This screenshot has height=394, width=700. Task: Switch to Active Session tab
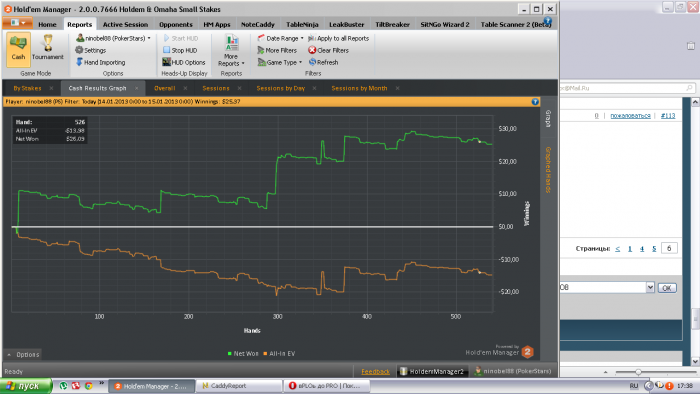click(x=125, y=25)
